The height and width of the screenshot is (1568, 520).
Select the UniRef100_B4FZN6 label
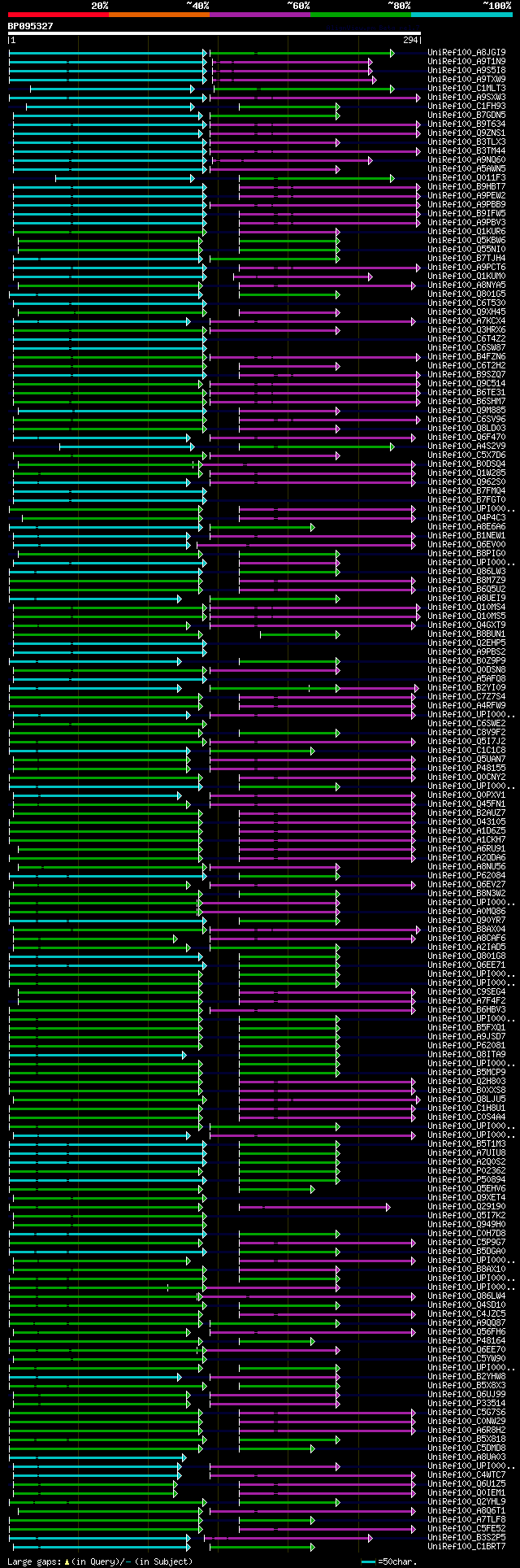(x=466, y=357)
